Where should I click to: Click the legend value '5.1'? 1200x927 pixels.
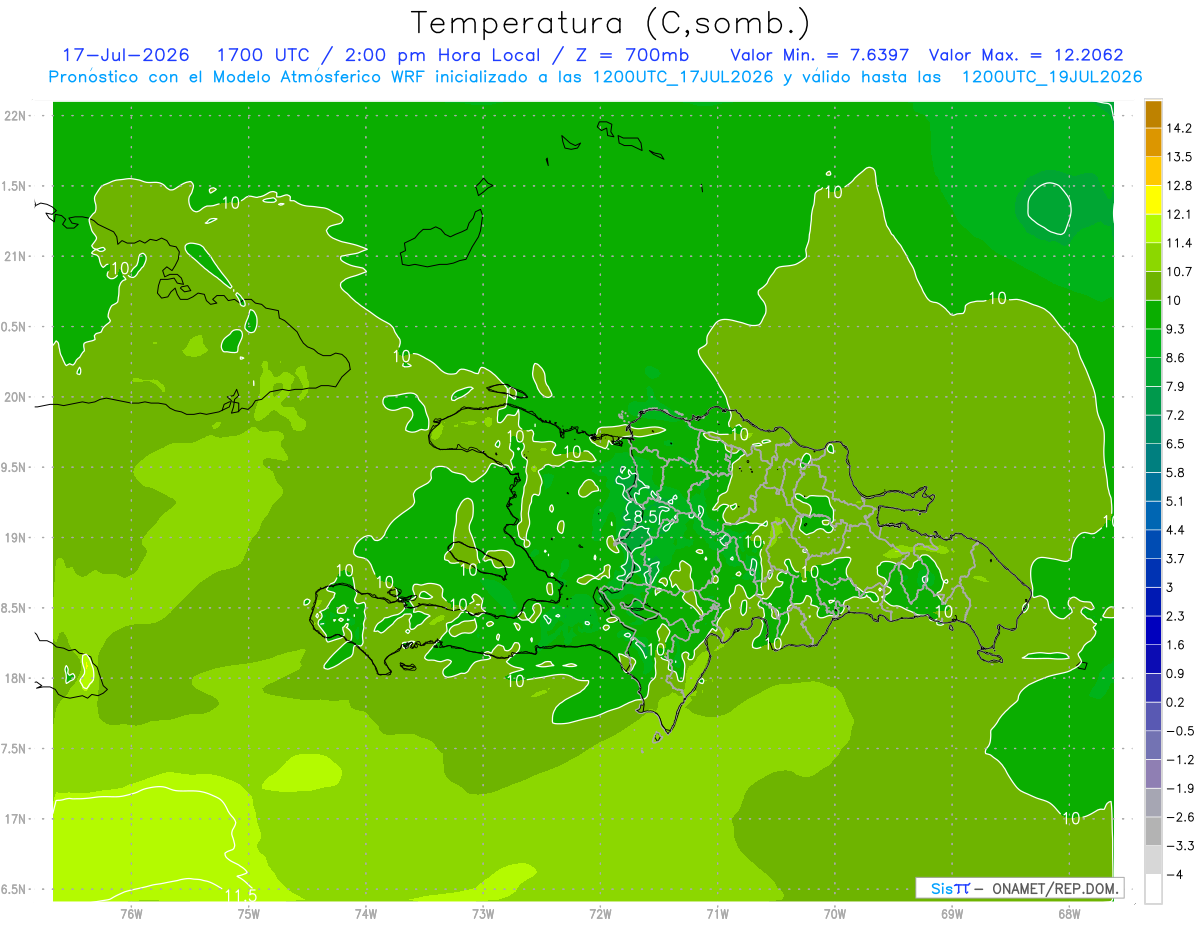(x=1176, y=501)
